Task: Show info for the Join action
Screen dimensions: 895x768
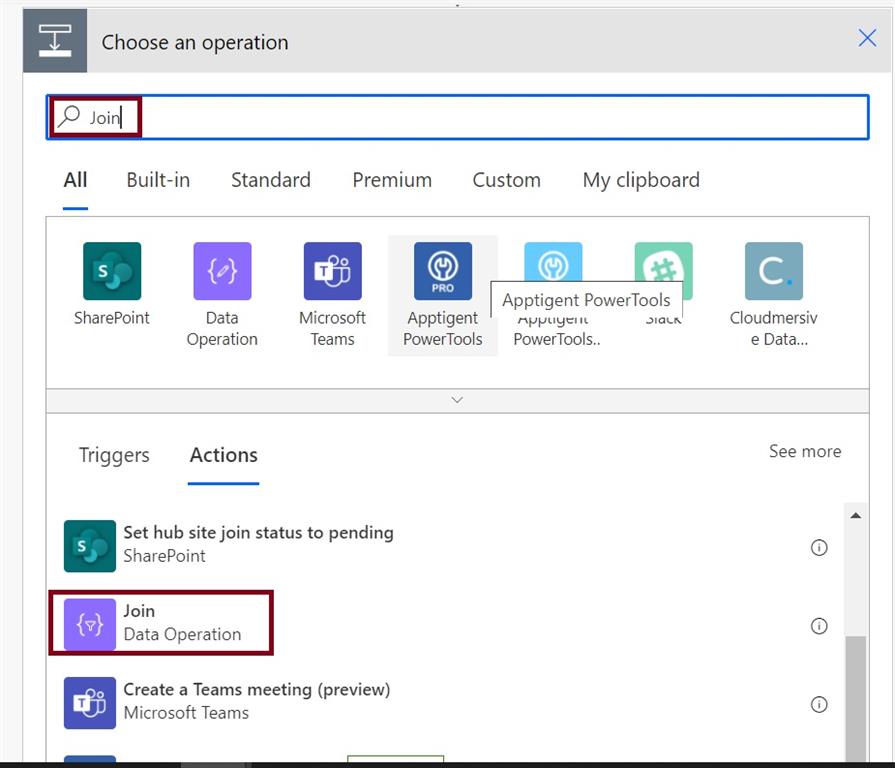Action: (x=819, y=626)
